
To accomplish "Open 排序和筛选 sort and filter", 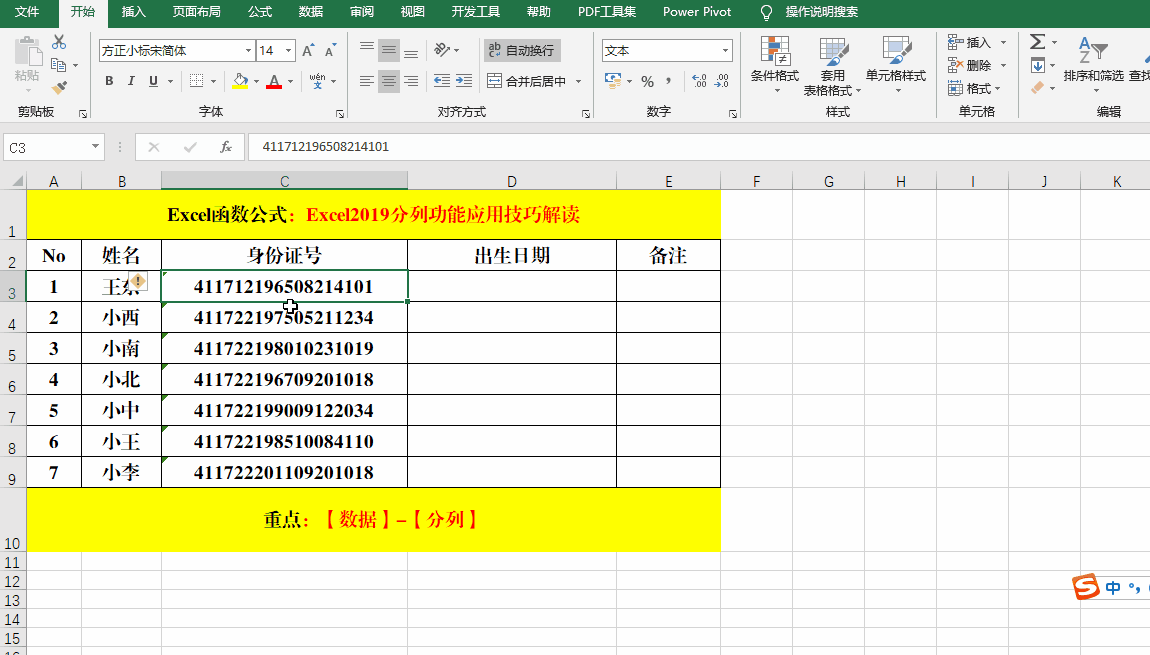I will coord(1093,63).
